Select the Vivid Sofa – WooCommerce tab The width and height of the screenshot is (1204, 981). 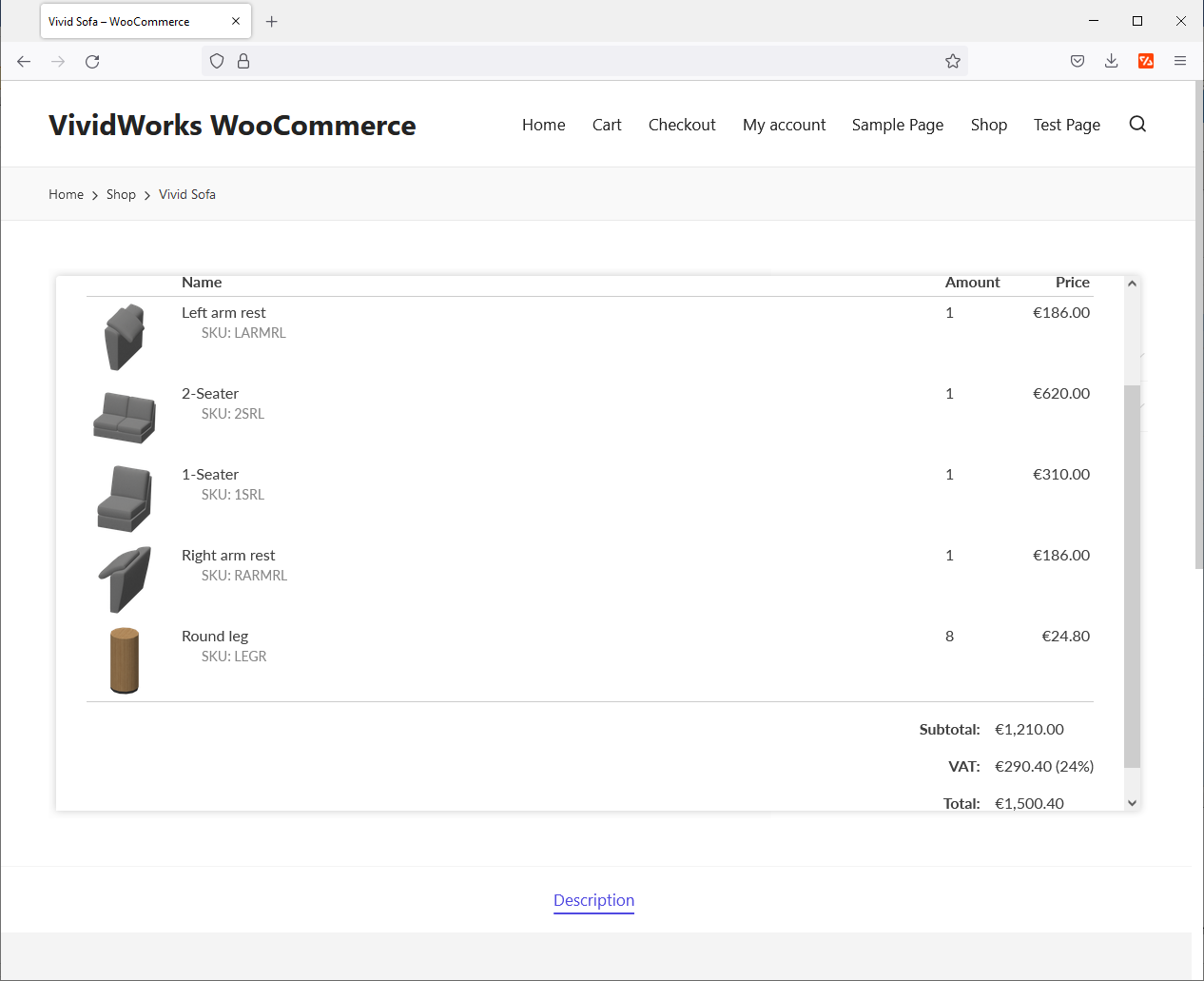point(133,21)
